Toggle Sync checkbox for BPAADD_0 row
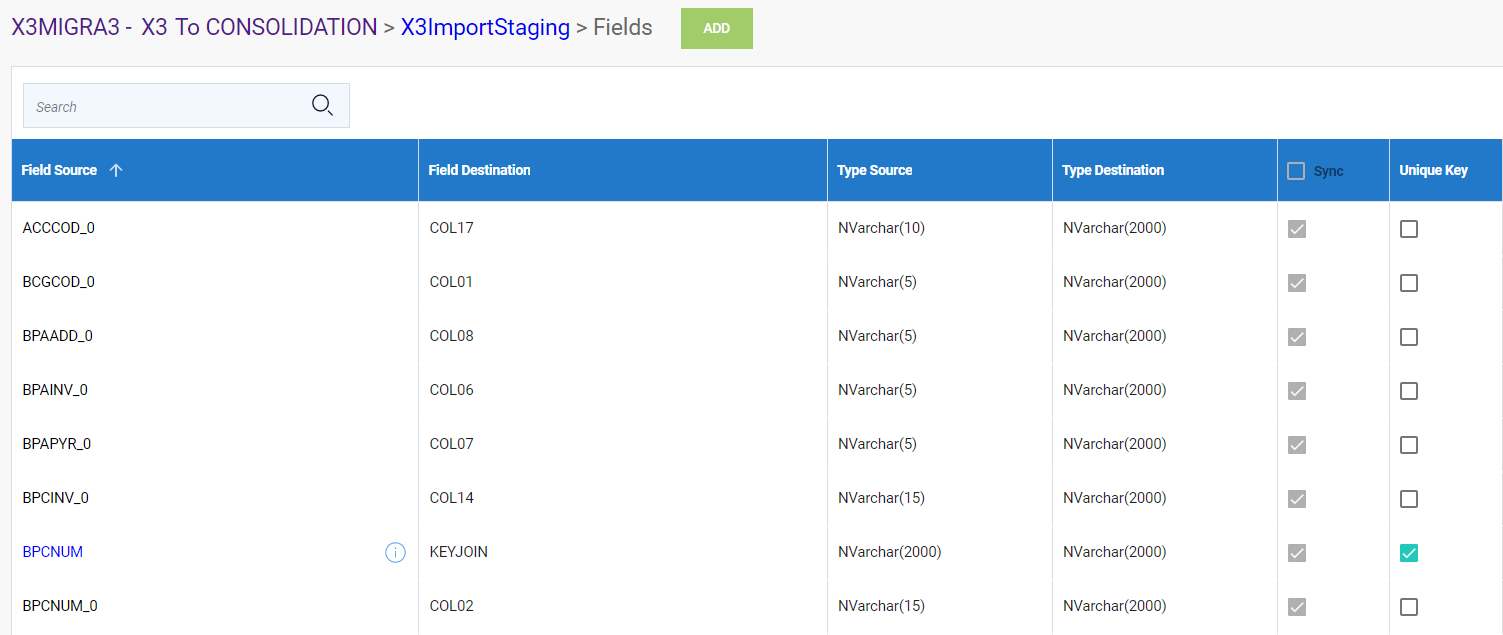Screen dimensions: 1503x635 click(x=1297, y=337)
